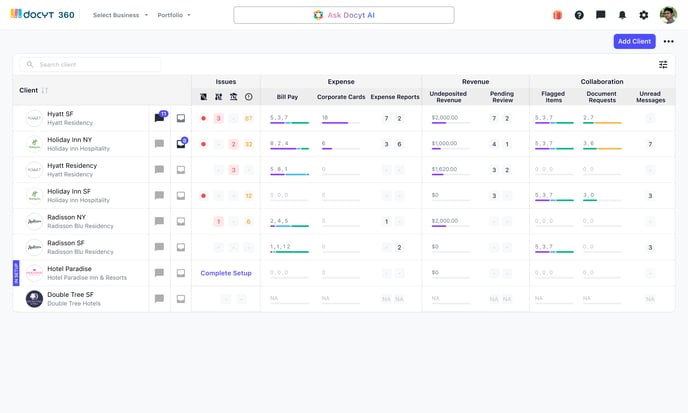Viewport: 688px width, 413px height.
Task: Focus the Search client field
Action: pyautogui.click(x=90, y=65)
